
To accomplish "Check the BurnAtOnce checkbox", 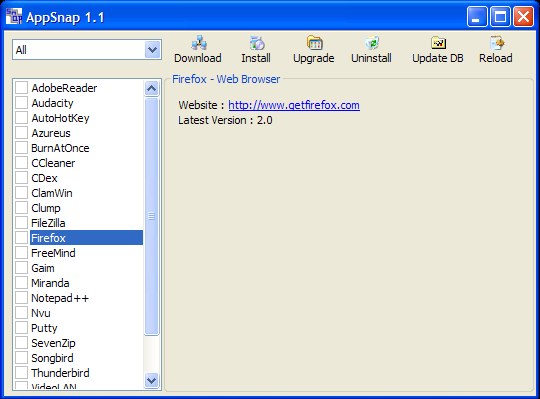I will coord(21,147).
